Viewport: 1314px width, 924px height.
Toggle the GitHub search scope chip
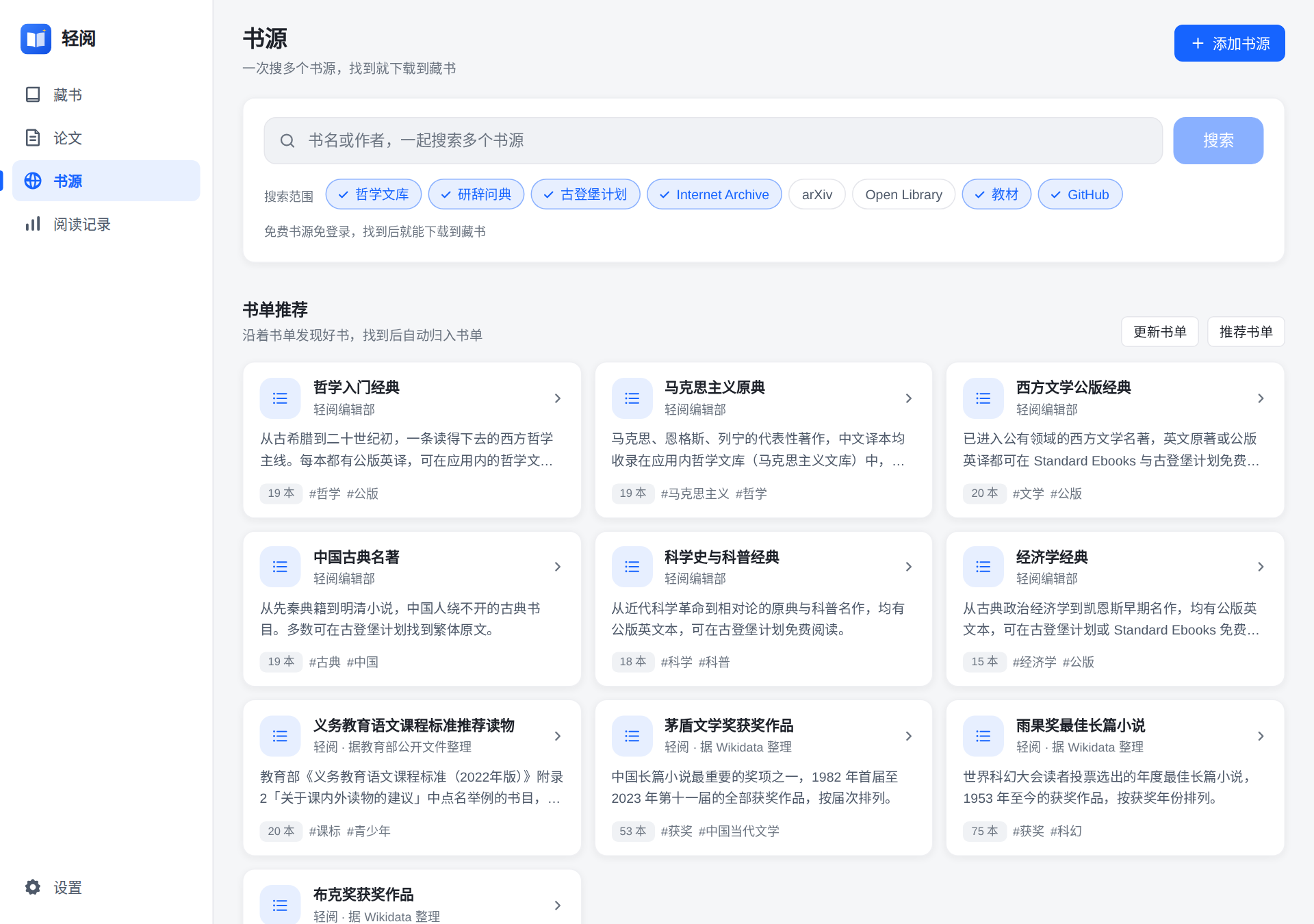tap(1080, 194)
